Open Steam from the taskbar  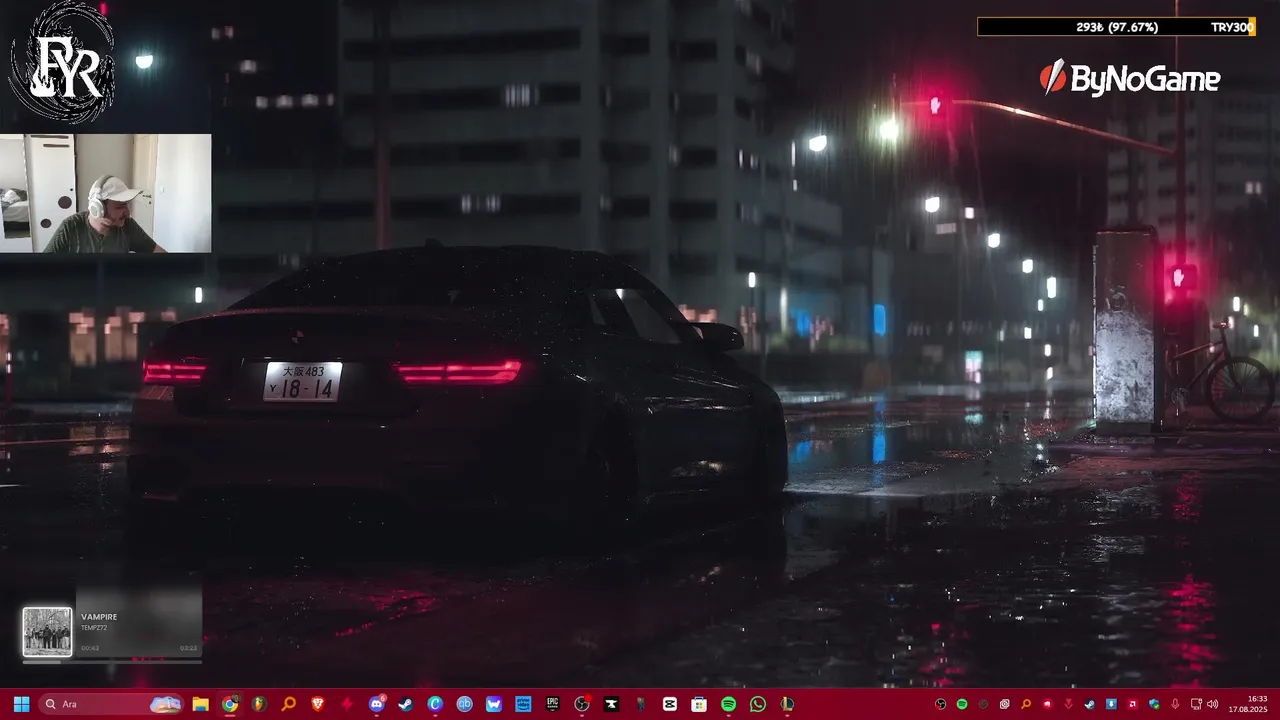coord(405,704)
